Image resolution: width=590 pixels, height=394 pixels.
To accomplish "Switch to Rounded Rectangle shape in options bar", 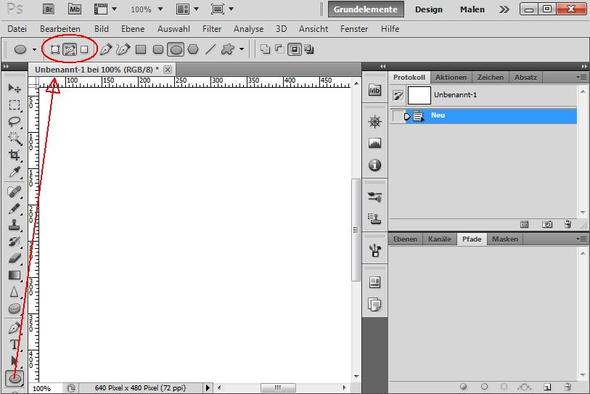I will 158,49.
